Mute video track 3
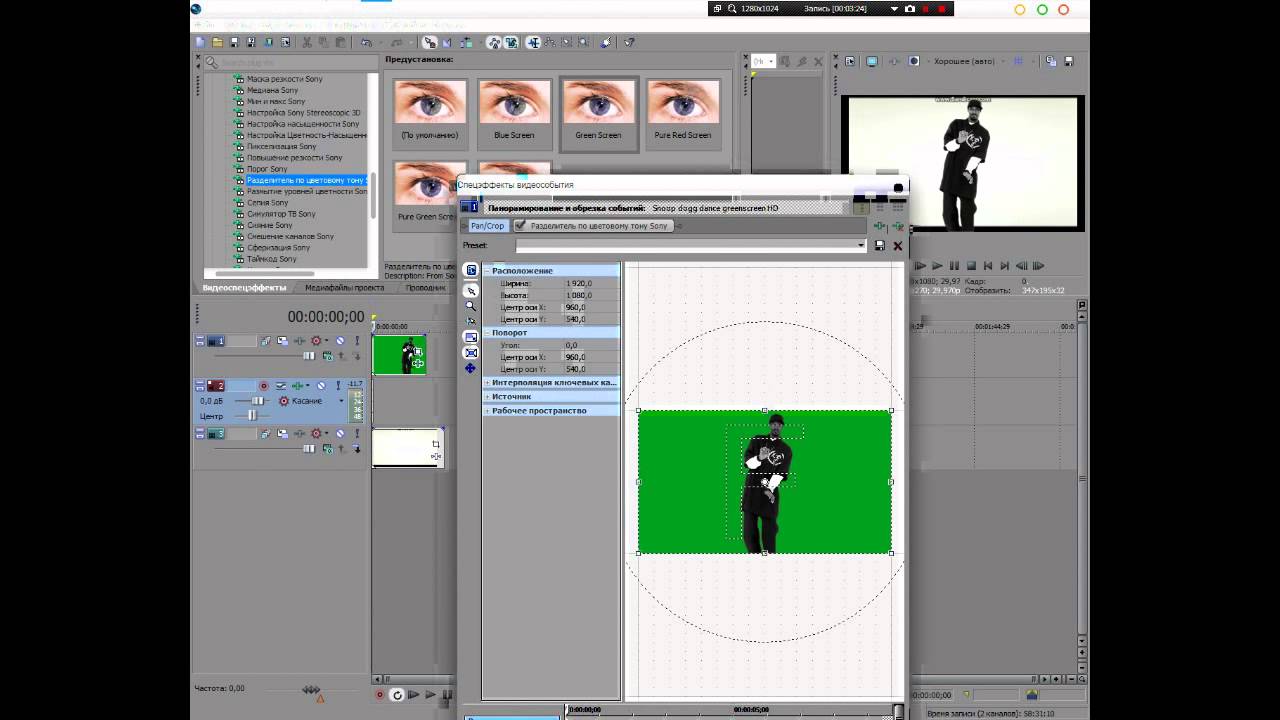The width and height of the screenshot is (1280, 720). pyautogui.click(x=340, y=434)
